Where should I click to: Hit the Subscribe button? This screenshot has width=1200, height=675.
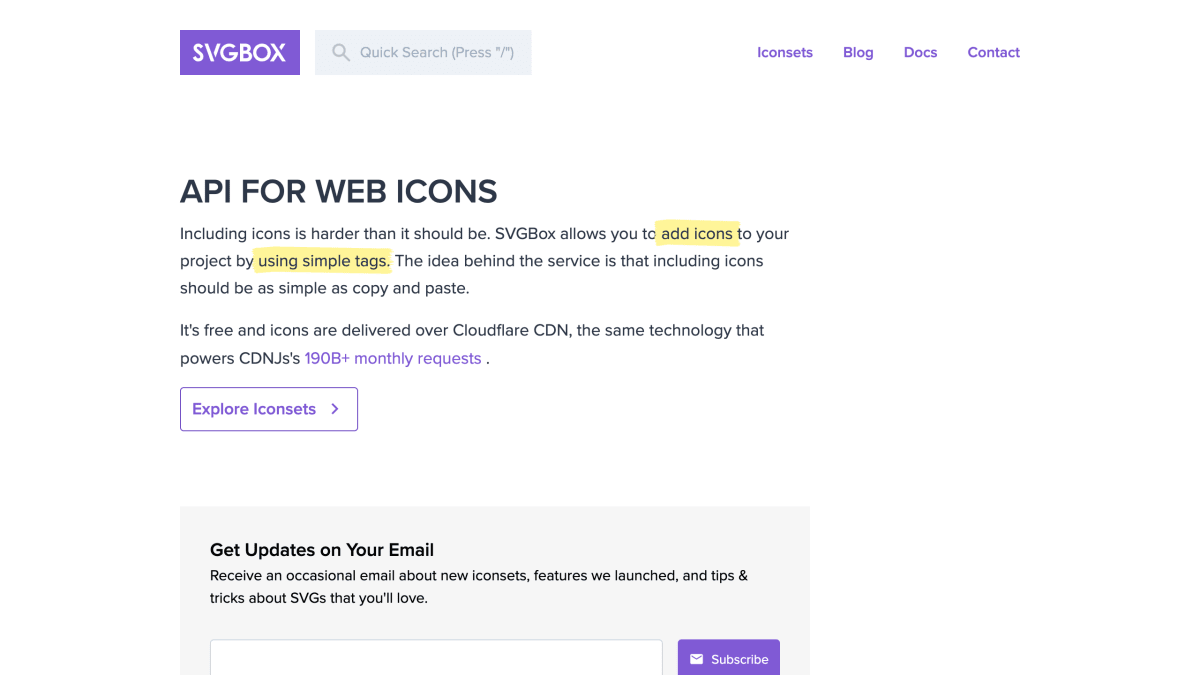coord(729,658)
